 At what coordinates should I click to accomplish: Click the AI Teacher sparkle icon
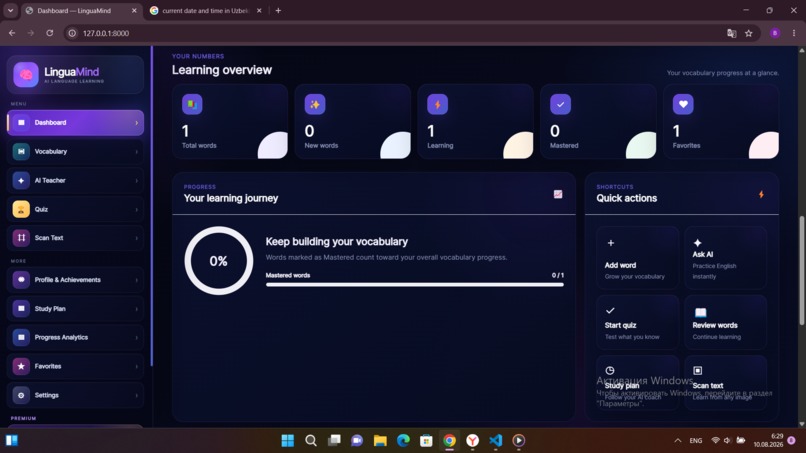click(x=21, y=180)
